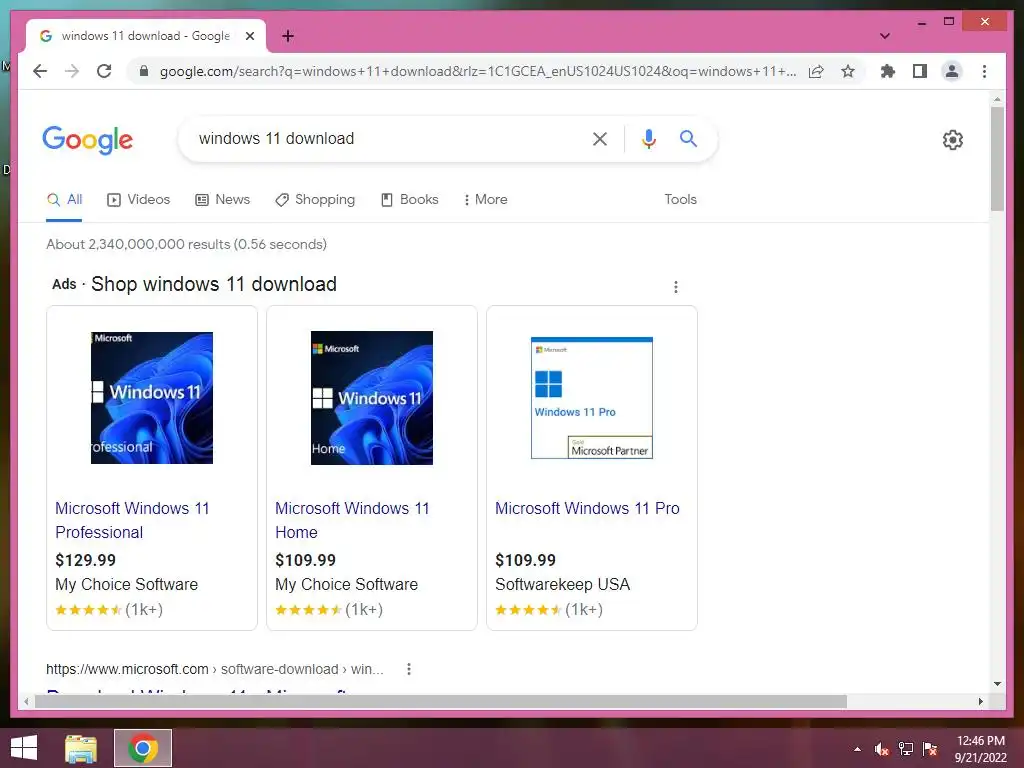This screenshot has height=768, width=1024.
Task: Open 'Microsoft Windows 11 Pro' link
Action: tap(587, 508)
